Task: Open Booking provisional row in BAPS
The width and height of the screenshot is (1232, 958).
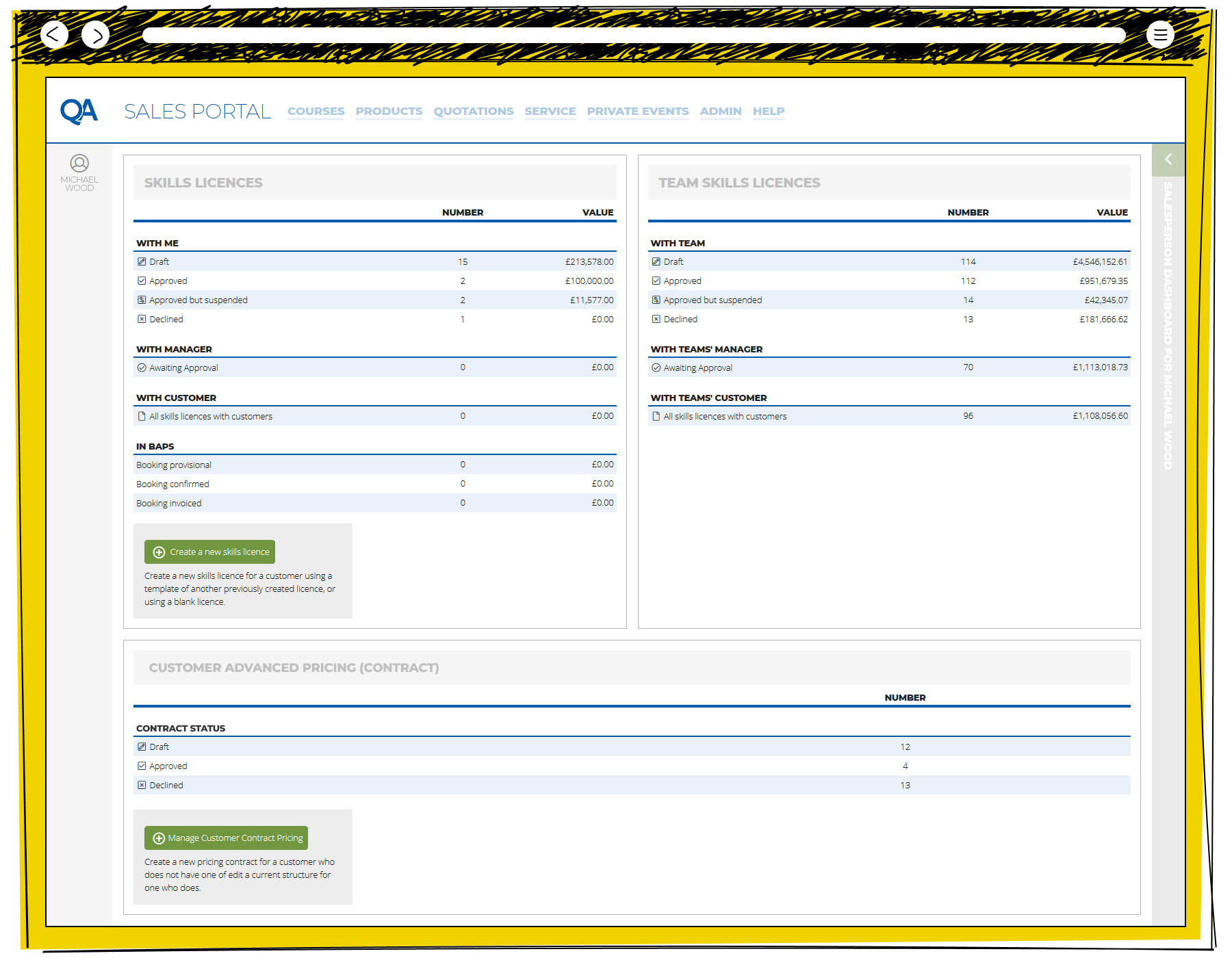Action: 174,465
